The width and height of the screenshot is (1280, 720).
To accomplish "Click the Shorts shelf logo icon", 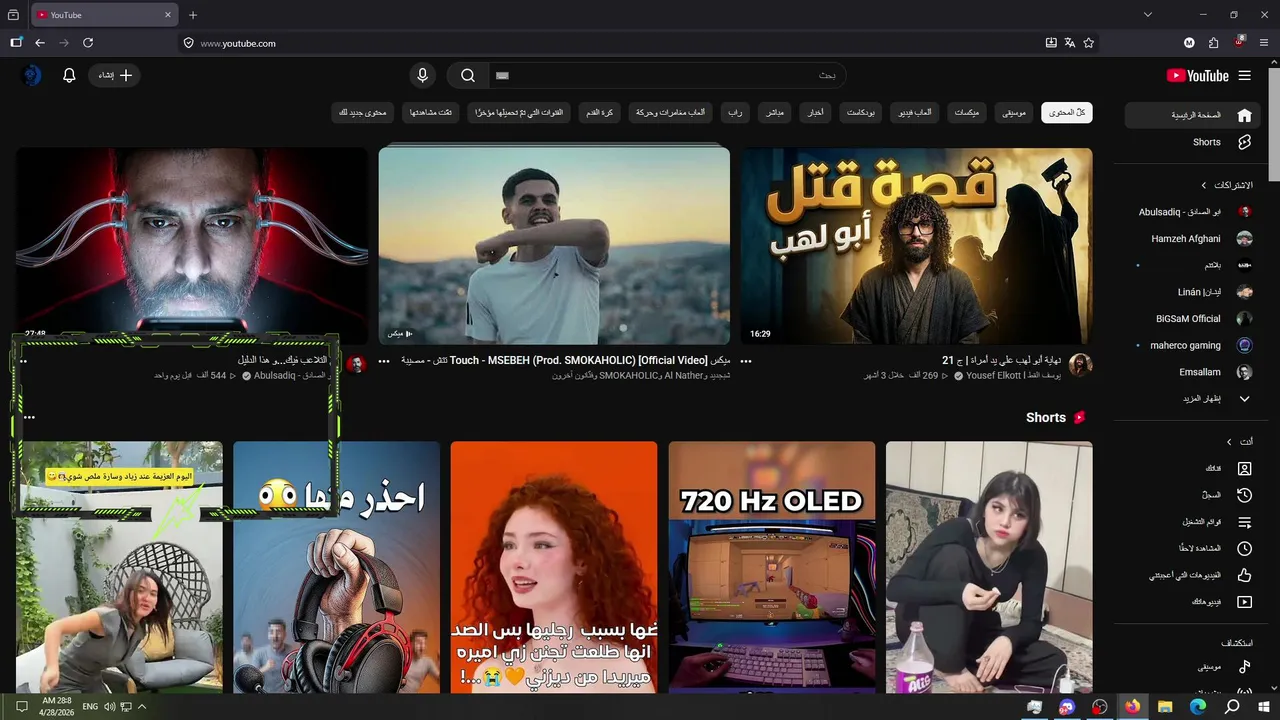I will coord(1080,418).
